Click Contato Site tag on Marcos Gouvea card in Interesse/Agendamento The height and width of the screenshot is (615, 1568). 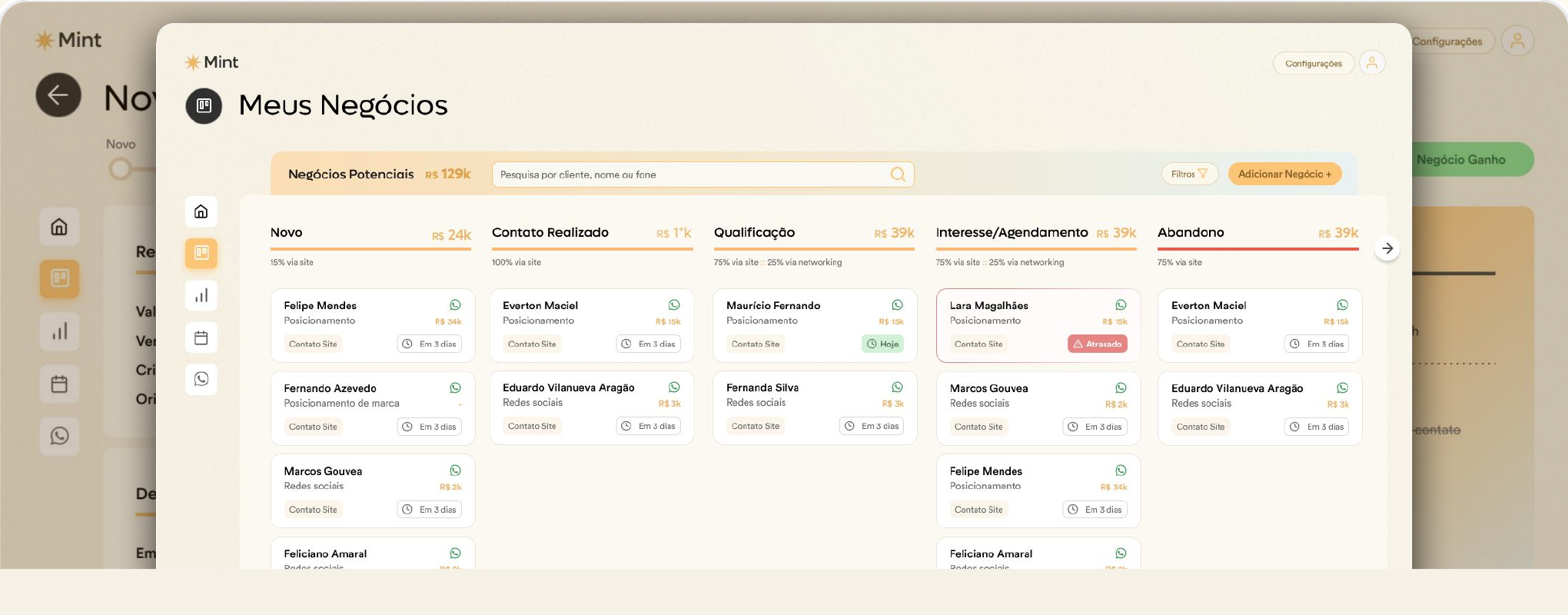978,427
